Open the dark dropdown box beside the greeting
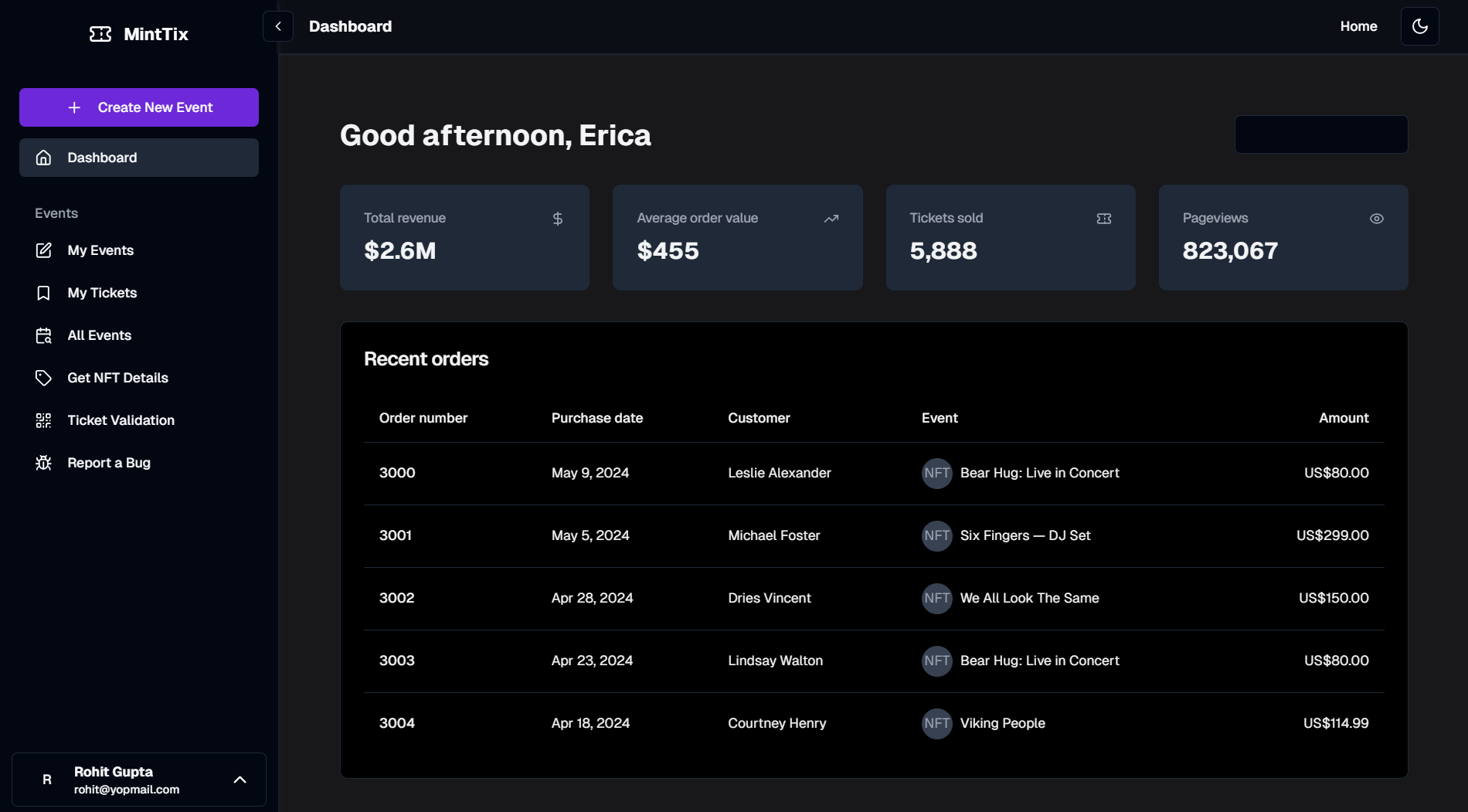Image resolution: width=1468 pixels, height=812 pixels. pos(1321,134)
